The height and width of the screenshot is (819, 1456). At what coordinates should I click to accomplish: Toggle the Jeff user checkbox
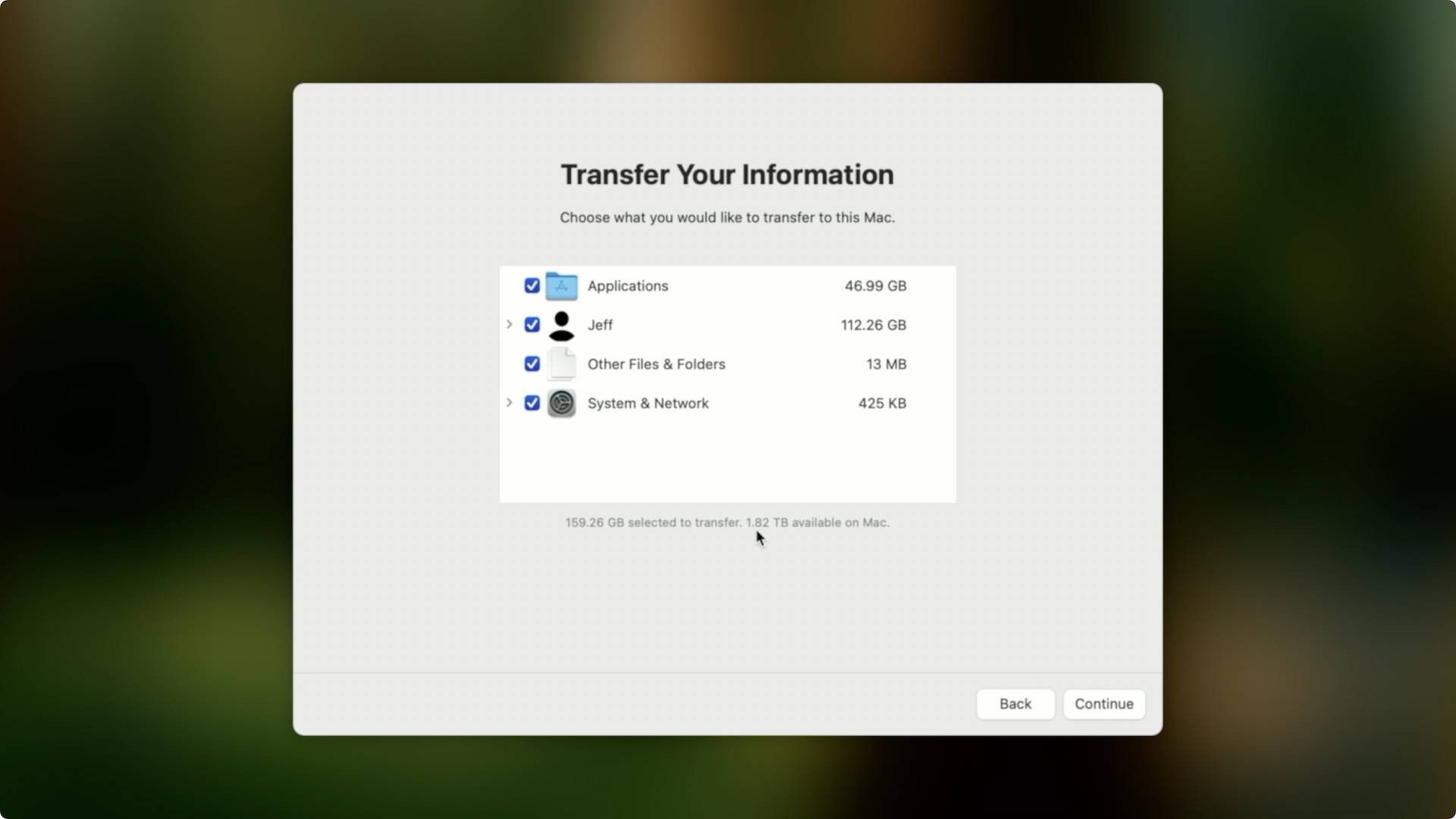pos(532,325)
